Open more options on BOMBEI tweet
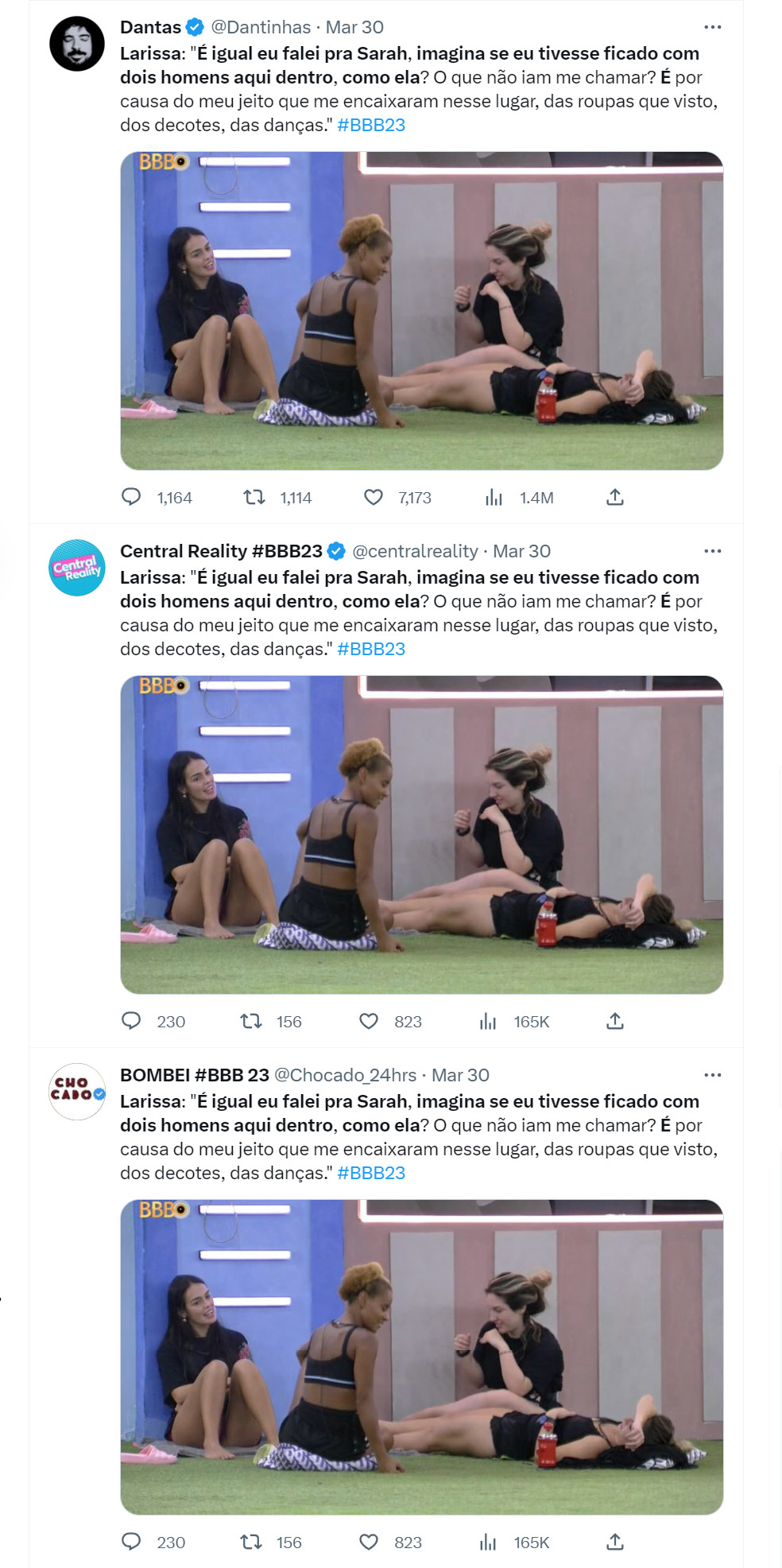This screenshot has width=782, height=1568. tap(713, 1075)
